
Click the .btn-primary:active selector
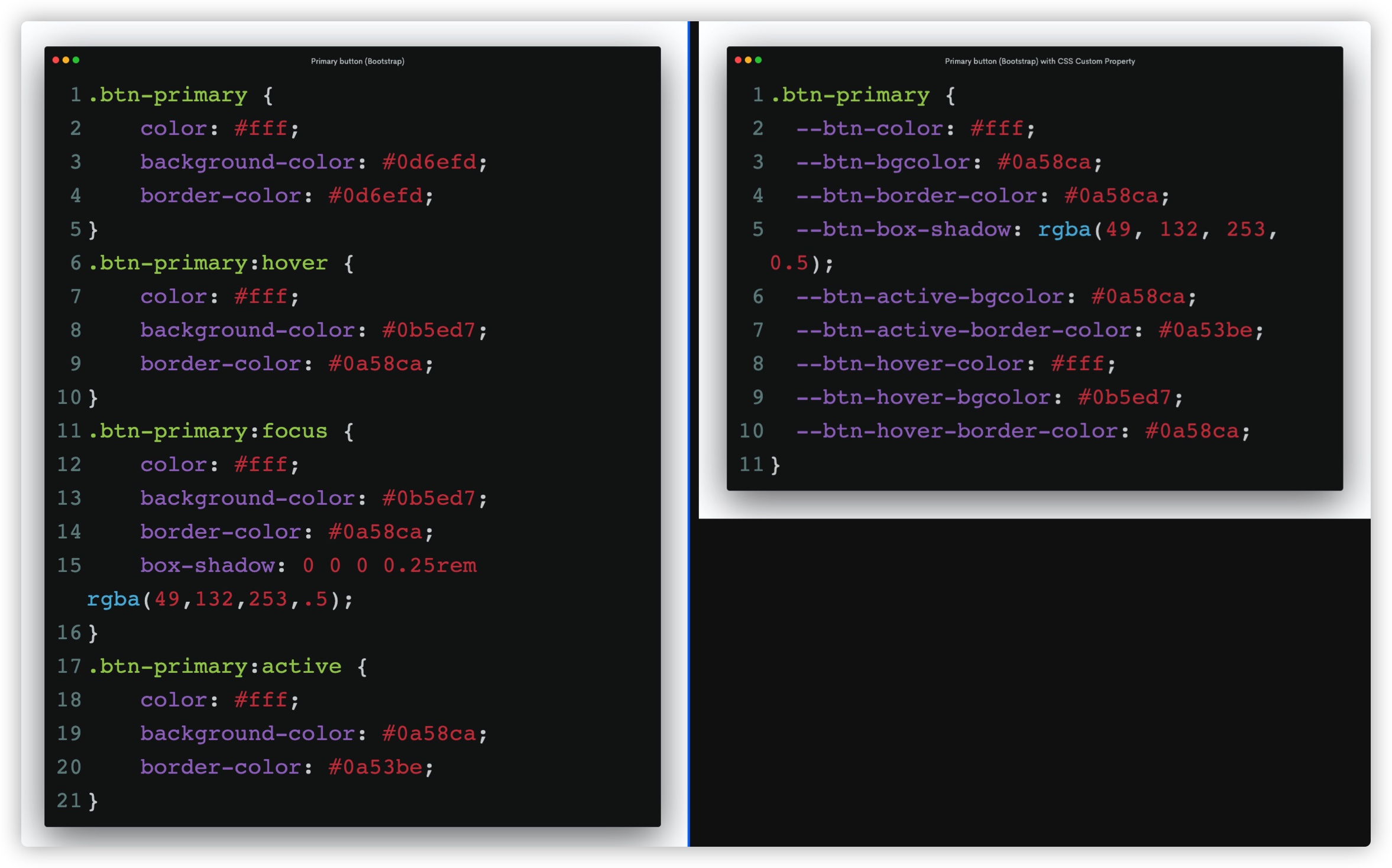pos(215,666)
